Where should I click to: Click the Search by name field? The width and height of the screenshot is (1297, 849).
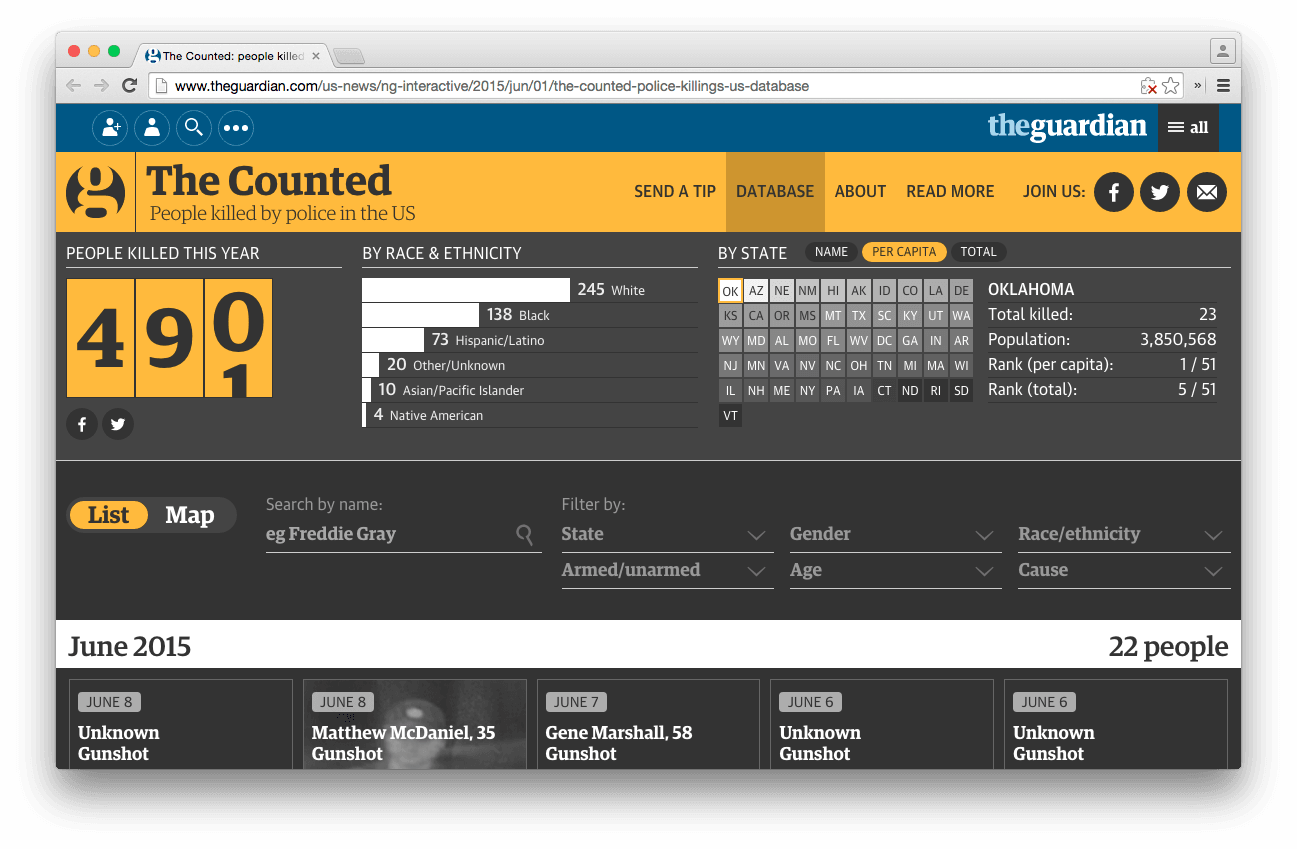[x=390, y=535]
